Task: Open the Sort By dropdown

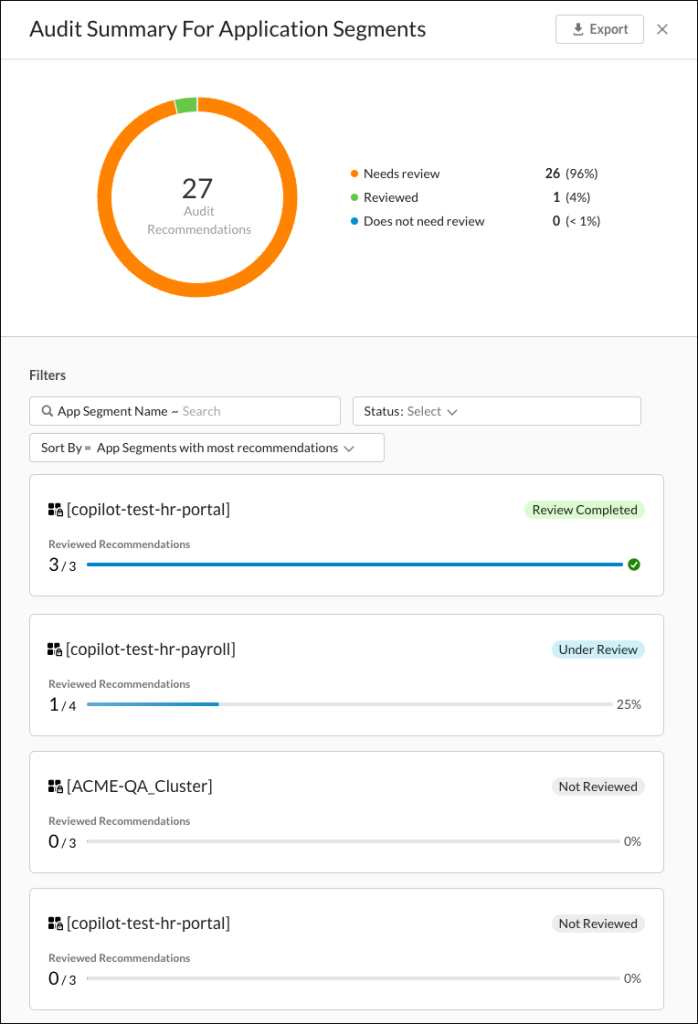Action: [x=207, y=448]
